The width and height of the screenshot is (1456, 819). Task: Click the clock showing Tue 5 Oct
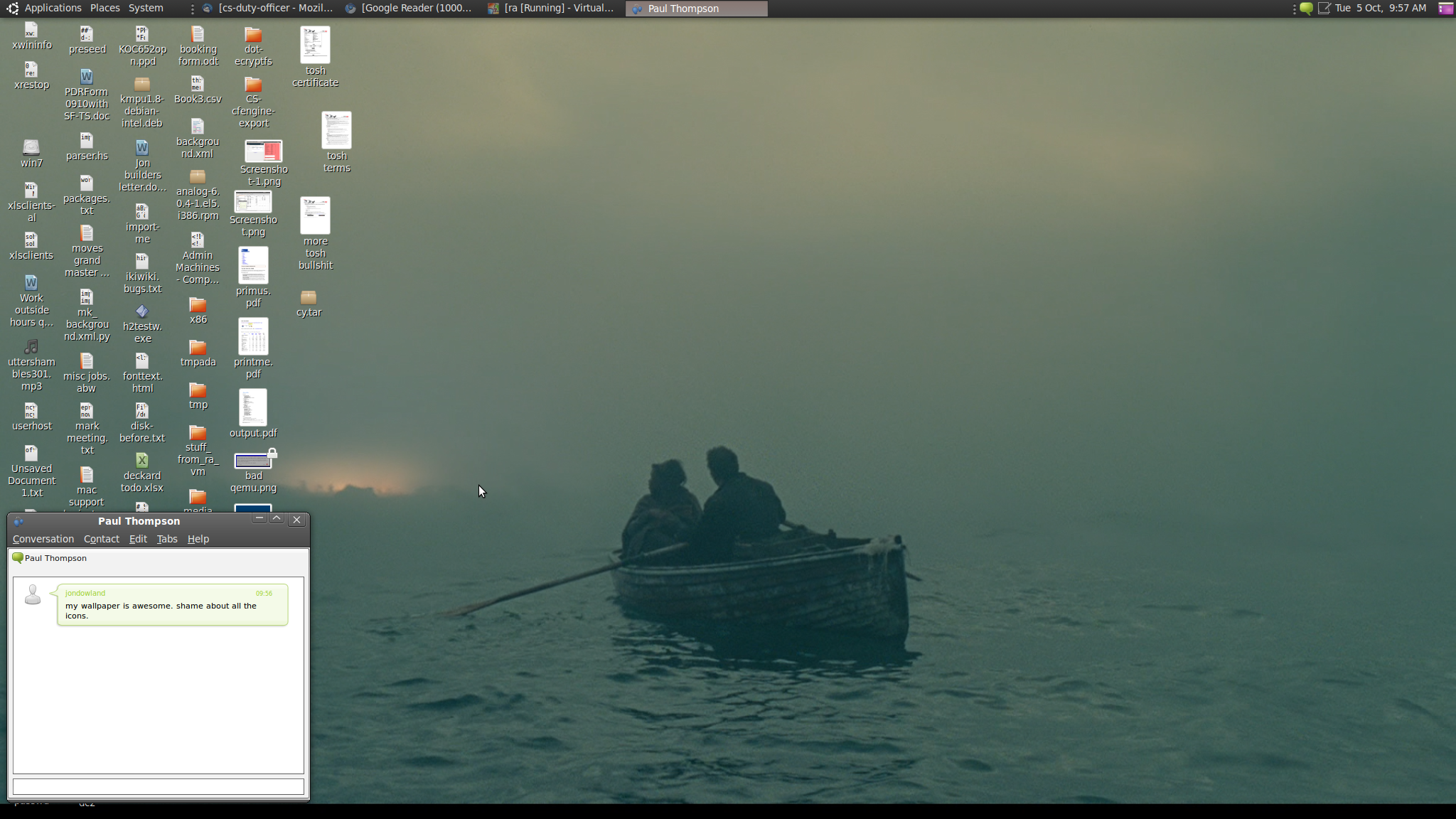coord(1381,8)
